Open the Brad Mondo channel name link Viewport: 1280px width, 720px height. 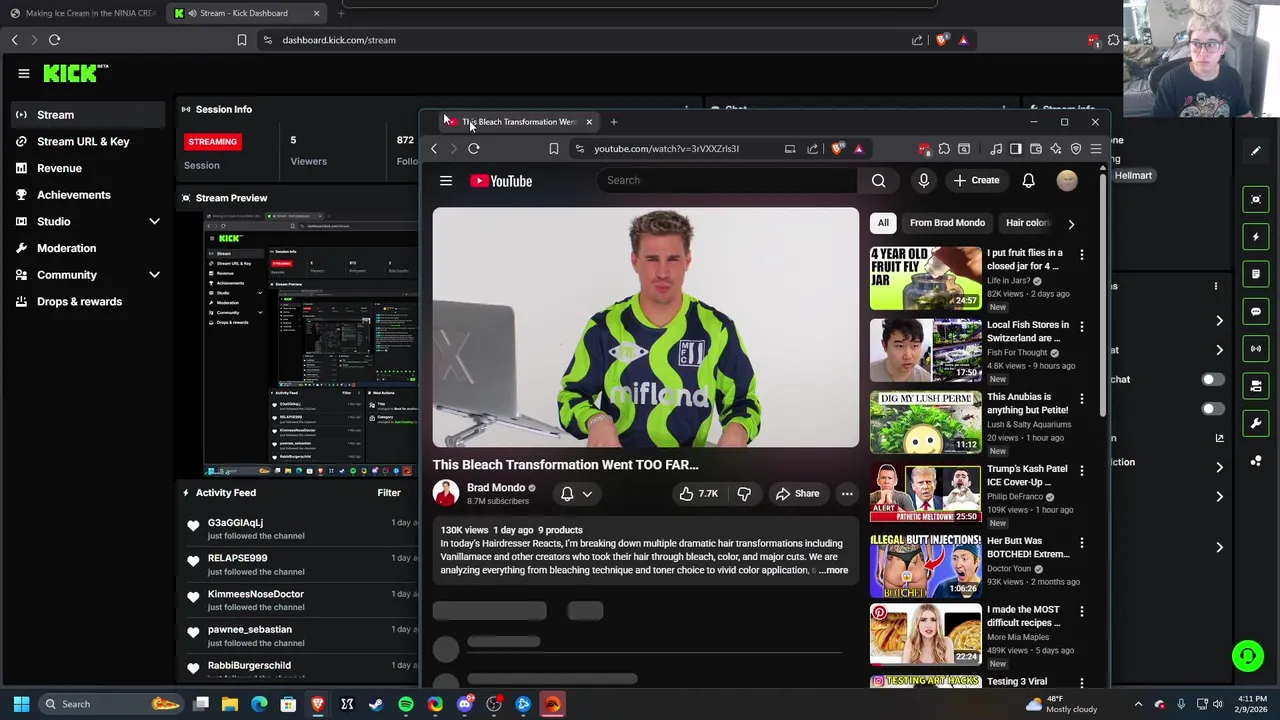tap(496, 488)
